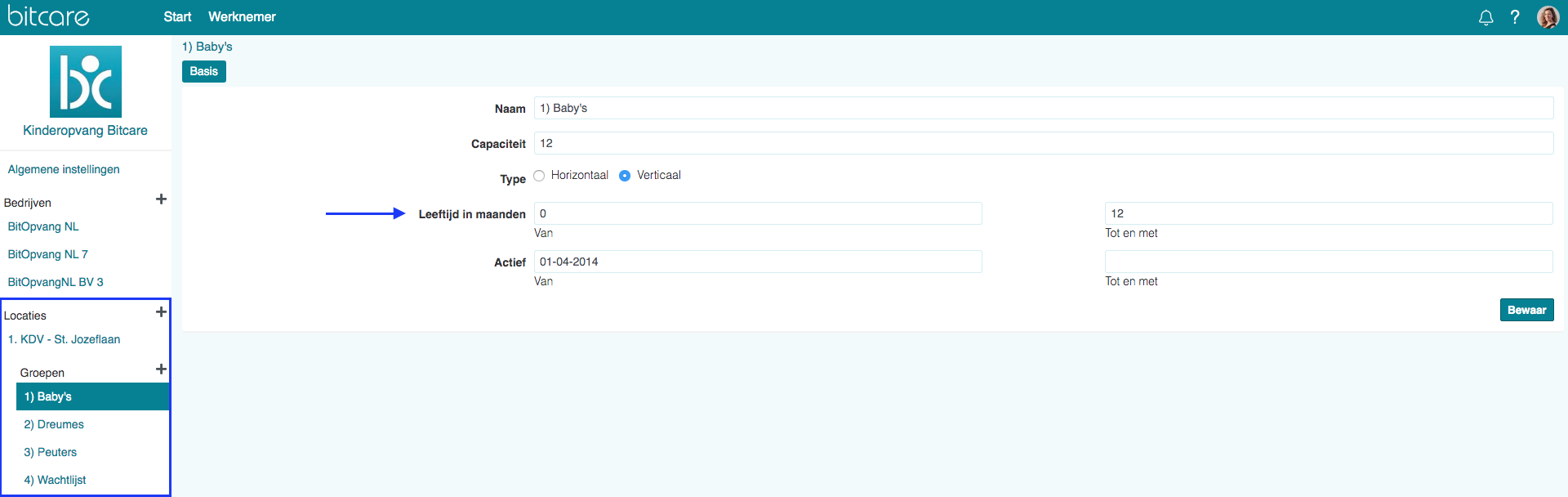Image resolution: width=1568 pixels, height=497 pixels.
Task: Select the 3) Peuters group
Action: click(x=51, y=452)
